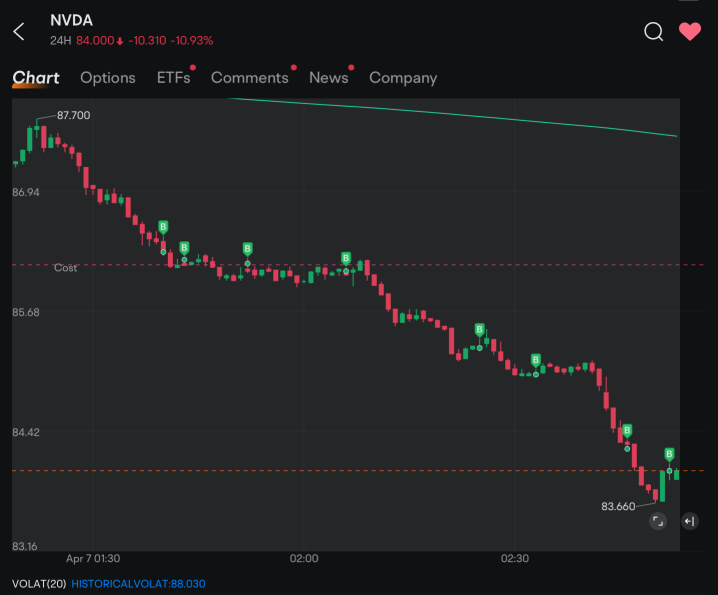The image size is (718, 595).
Task: Switch to the News tab
Action: pos(329,78)
